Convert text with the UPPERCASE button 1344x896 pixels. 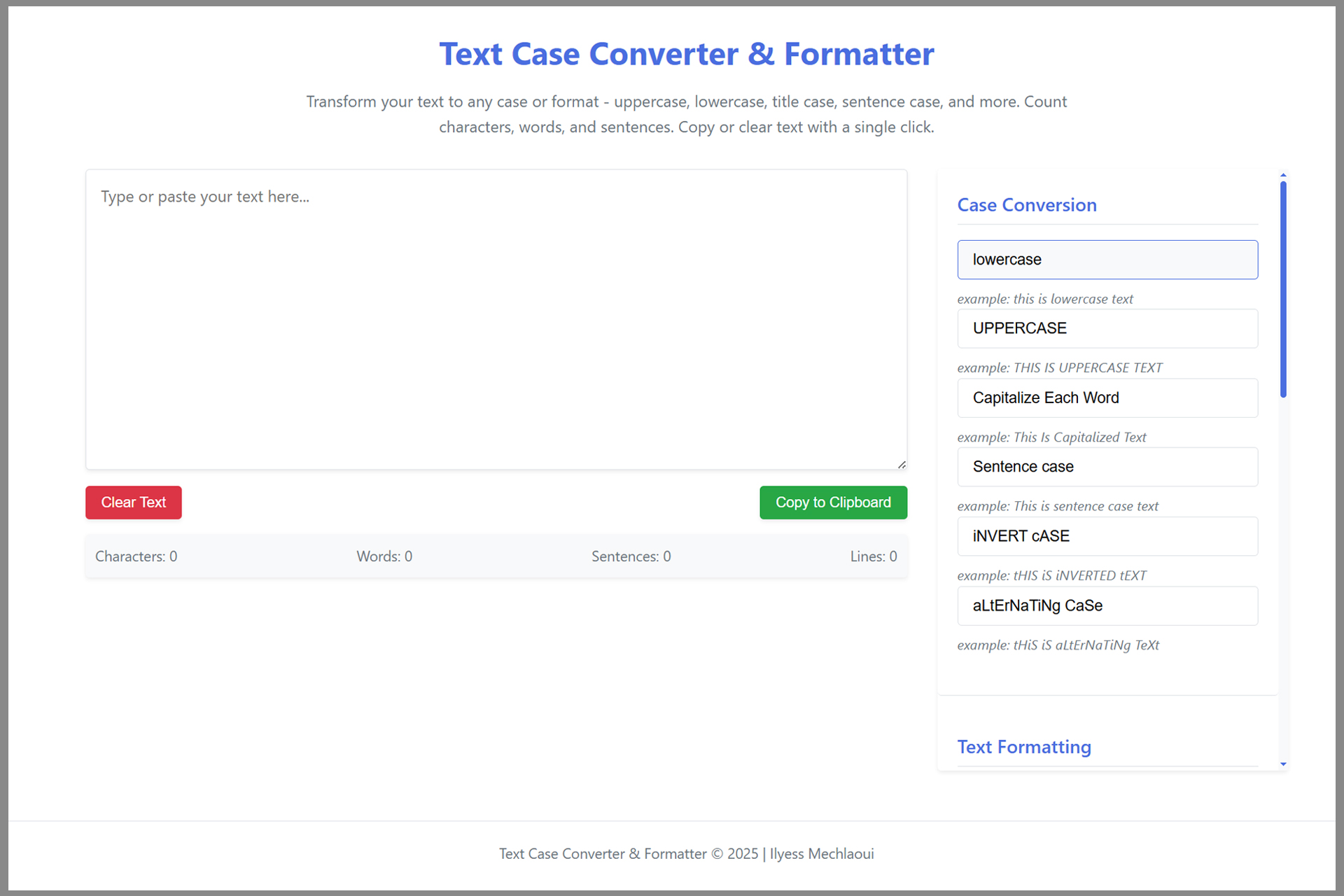click(x=1107, y=328)
